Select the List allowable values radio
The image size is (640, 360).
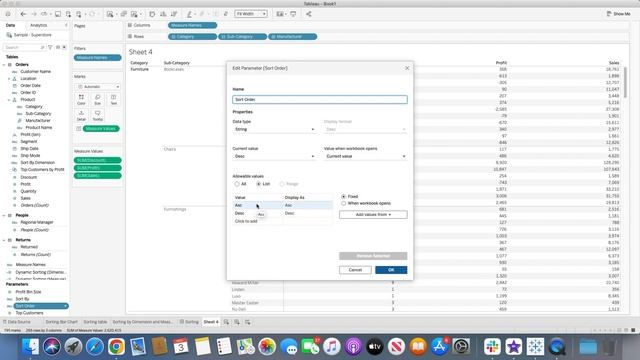[x=259, y=184]
